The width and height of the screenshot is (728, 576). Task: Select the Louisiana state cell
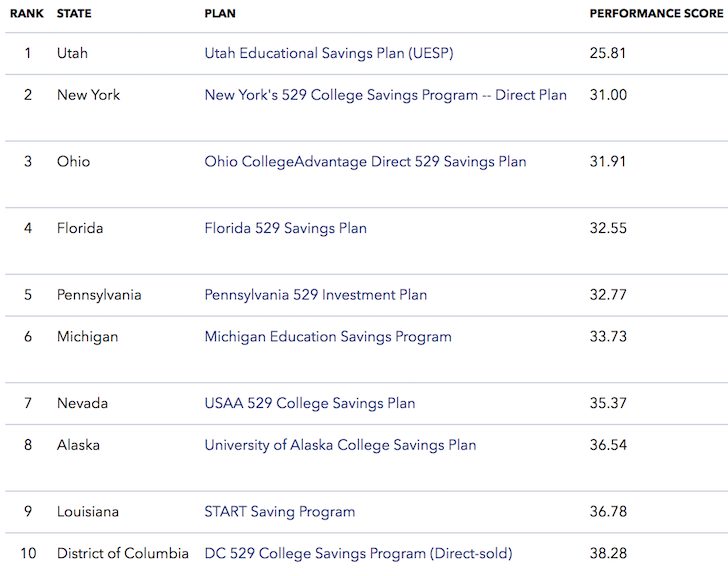(88, 512)
